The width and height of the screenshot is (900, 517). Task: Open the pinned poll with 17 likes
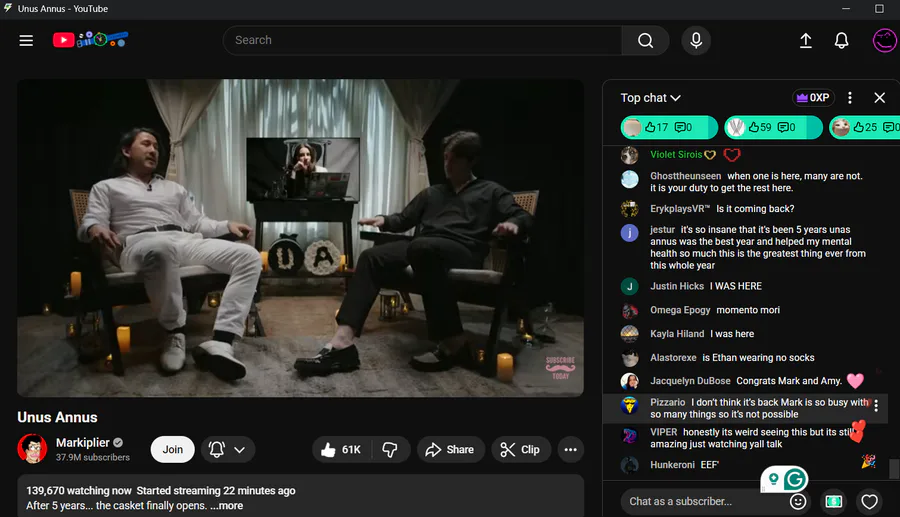[669, 127]
